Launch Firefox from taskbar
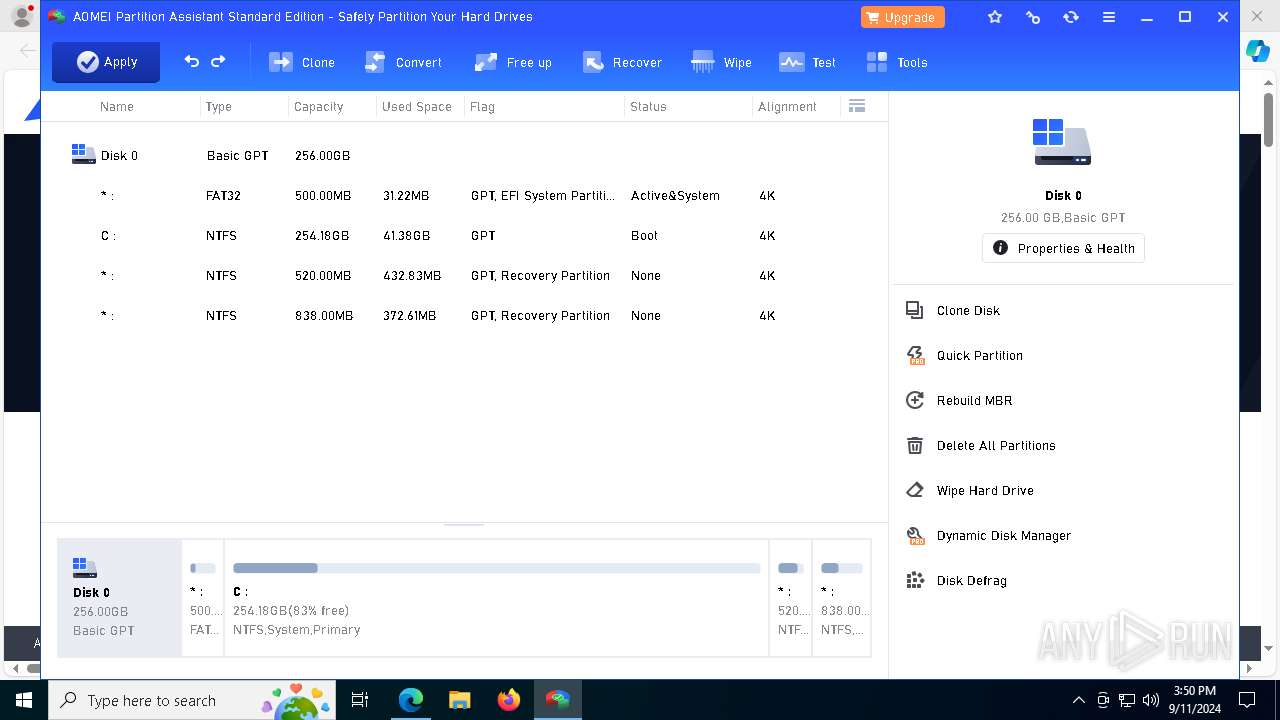Screen dimensions: 1280x720 tap(508, 700)
